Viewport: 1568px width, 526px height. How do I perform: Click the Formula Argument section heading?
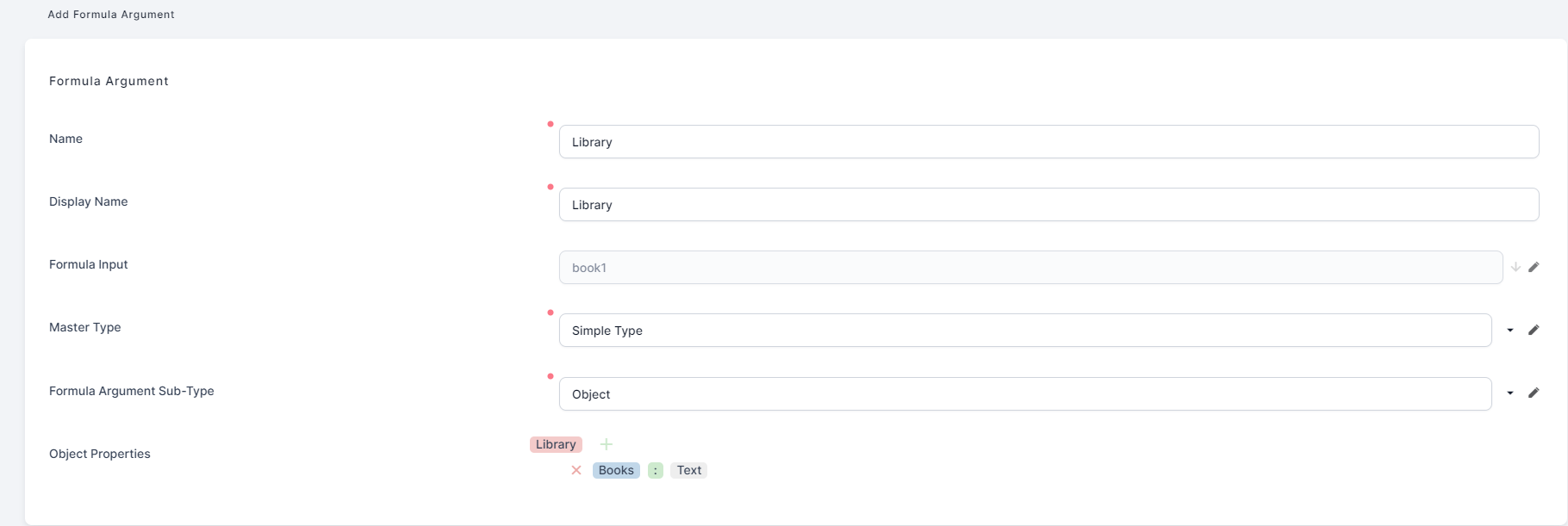(109, 81)
